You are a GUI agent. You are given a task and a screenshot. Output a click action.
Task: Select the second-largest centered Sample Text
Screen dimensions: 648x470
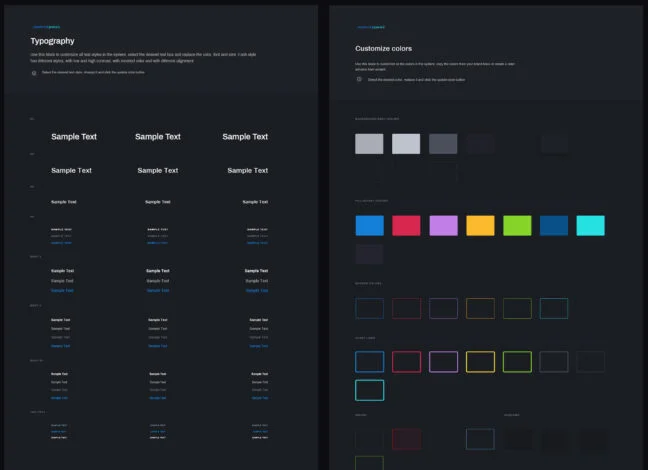point(158,170)
